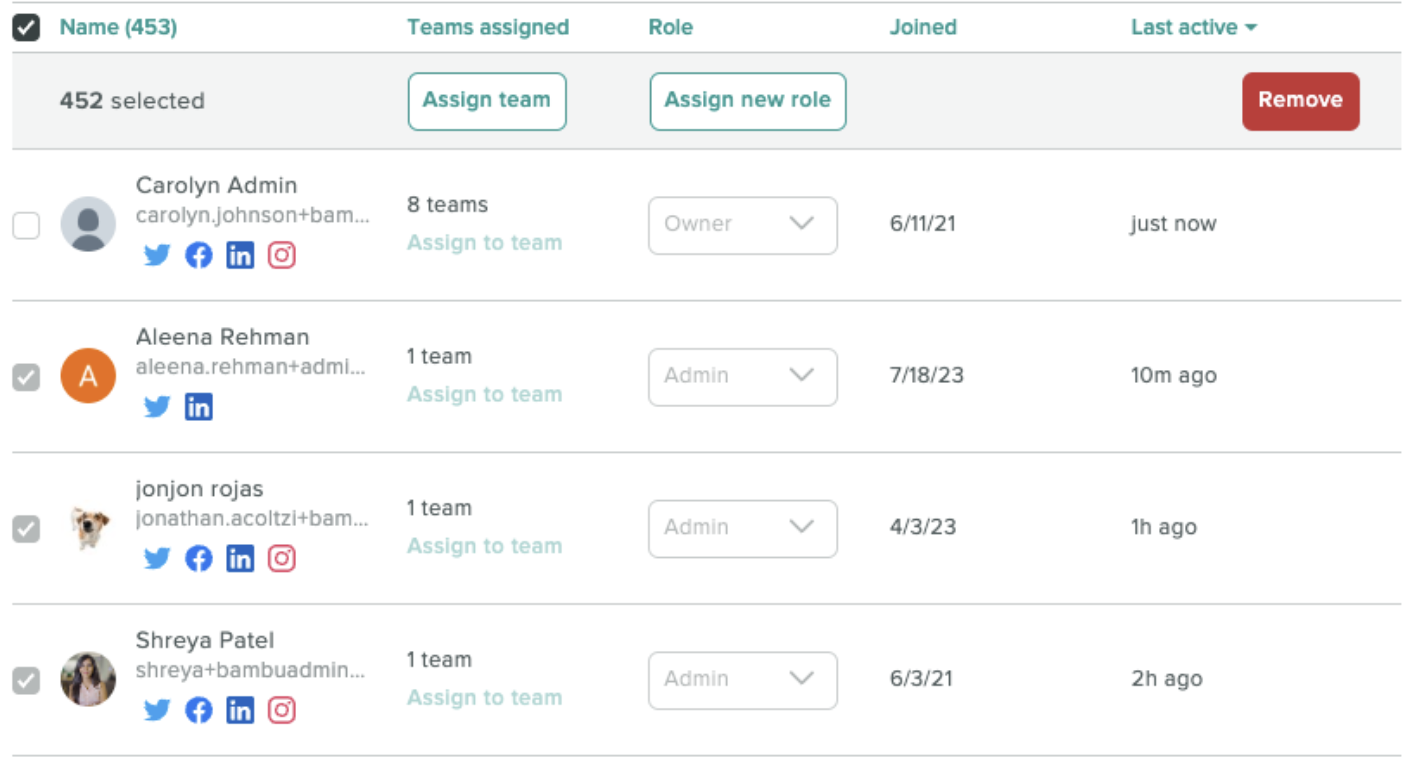Click the Assign new role button
The width and height of the screenshot is (1418, 768).
747,101
